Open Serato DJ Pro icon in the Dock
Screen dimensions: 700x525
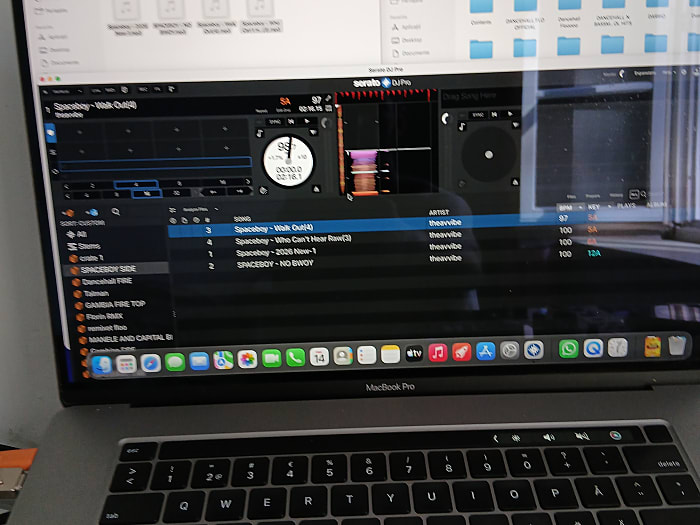click(x=533, y=350)
